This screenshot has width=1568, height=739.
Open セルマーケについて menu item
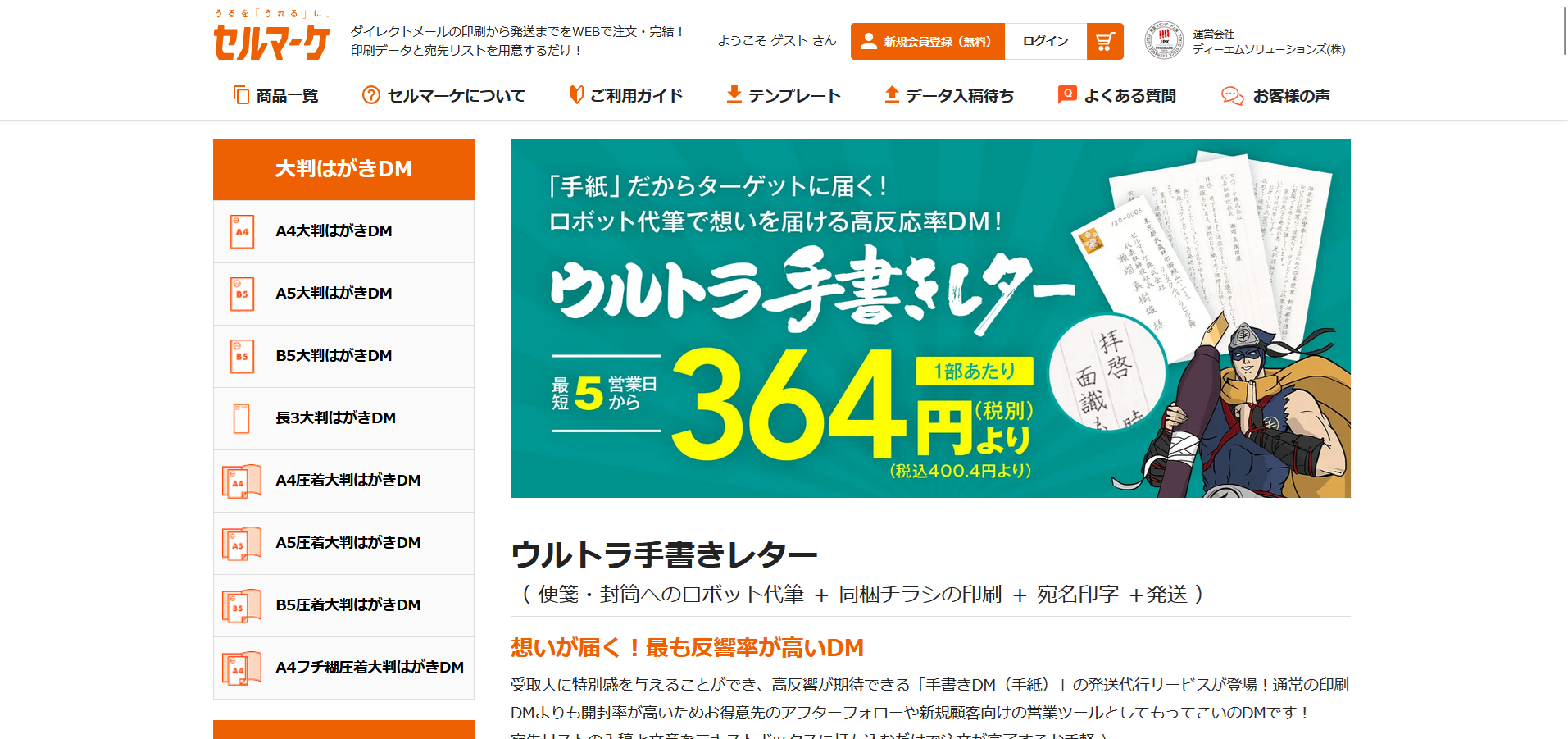[443, 96]
